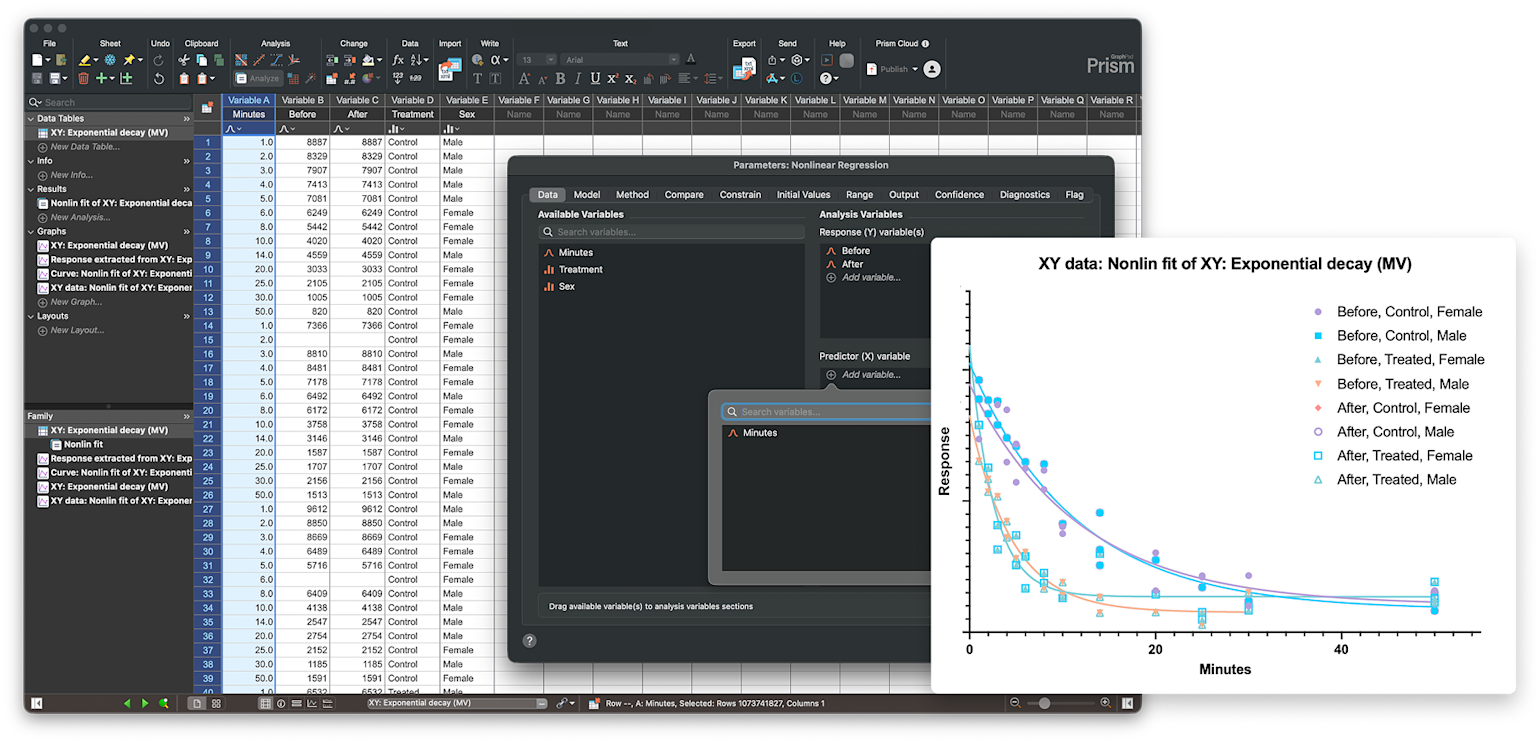Open the sheet selector dropdown in status bar
This screenshot has width=1540, height=743.
click(x=541, y=703)
